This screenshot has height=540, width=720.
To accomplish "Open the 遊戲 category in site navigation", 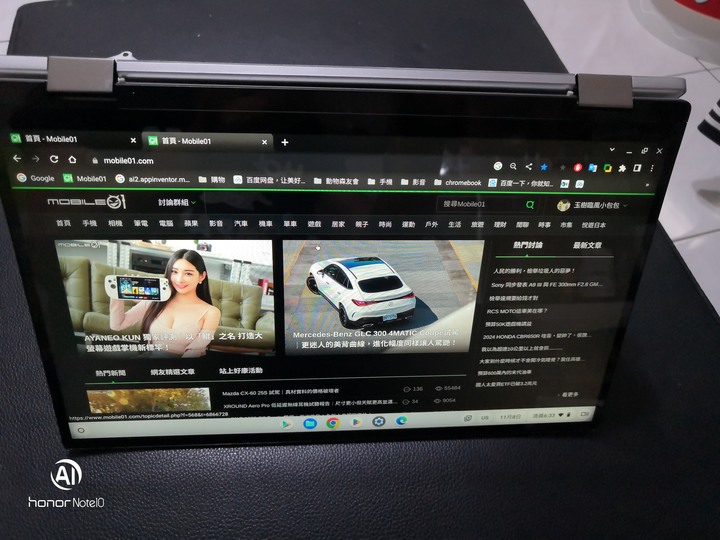I will [x=314, y=224].
